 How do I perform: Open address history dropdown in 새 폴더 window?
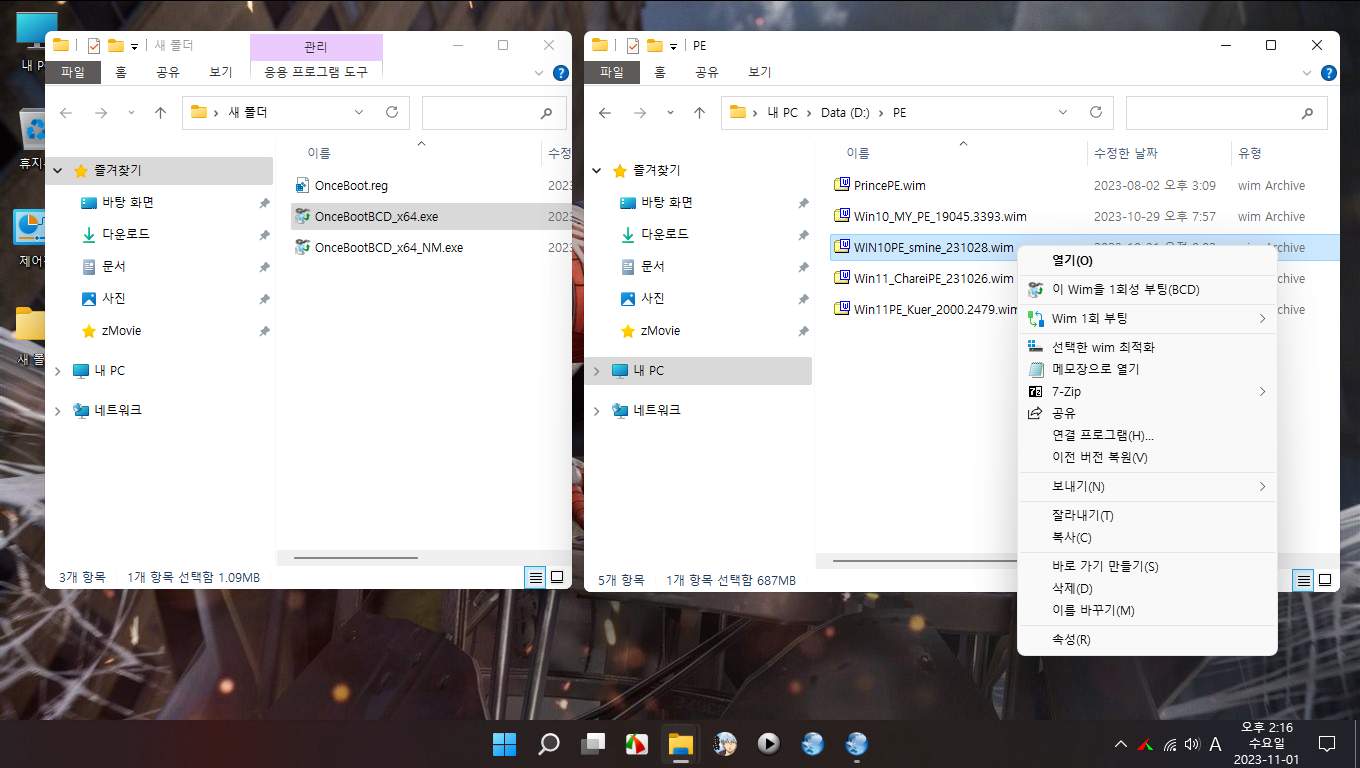(359, 113)
